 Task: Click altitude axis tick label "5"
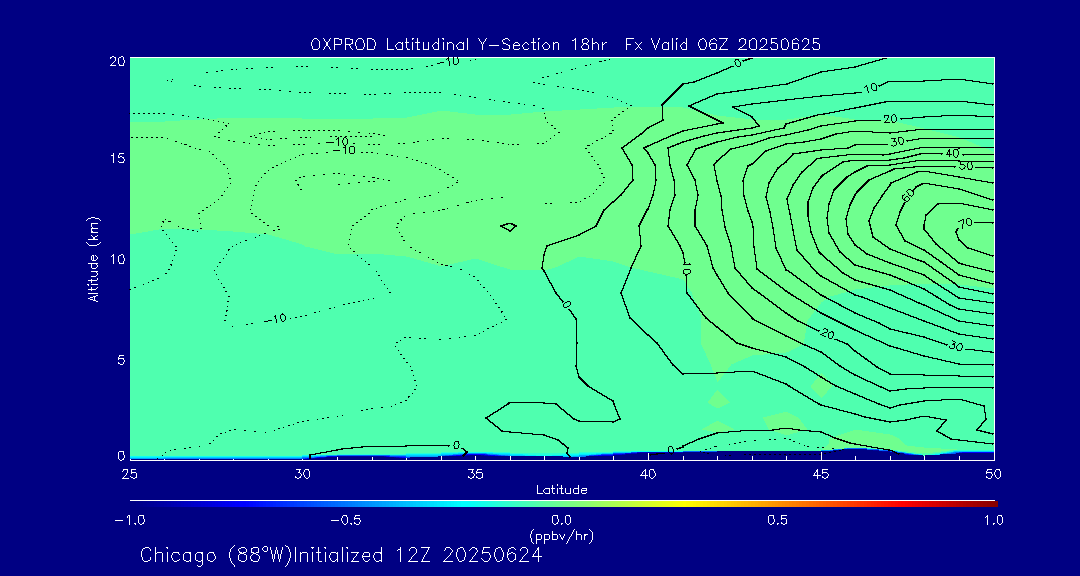121,359
